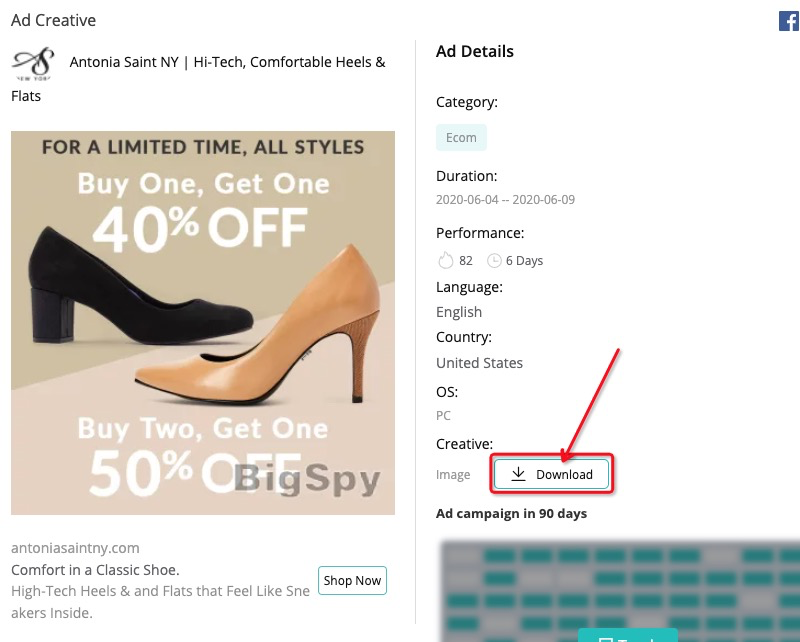The height and width of the screenshot is (642, 800).
Task: Click the English language value
Action: (459, 312)
